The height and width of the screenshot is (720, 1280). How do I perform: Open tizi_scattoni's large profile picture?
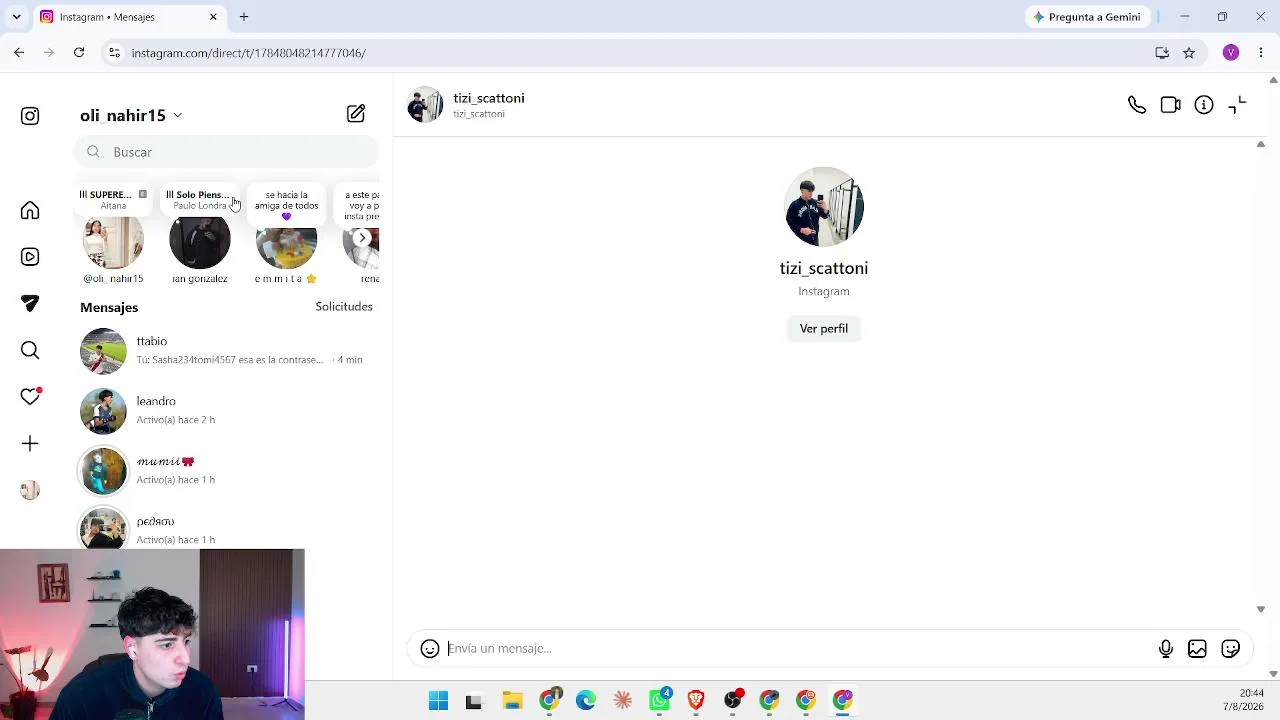coord(824,207)
